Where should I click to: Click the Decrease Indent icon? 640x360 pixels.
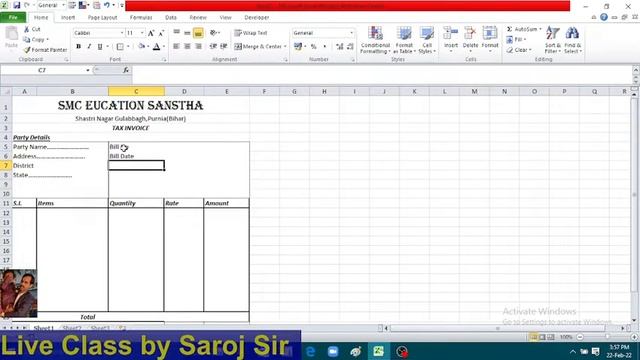(213, 47)
